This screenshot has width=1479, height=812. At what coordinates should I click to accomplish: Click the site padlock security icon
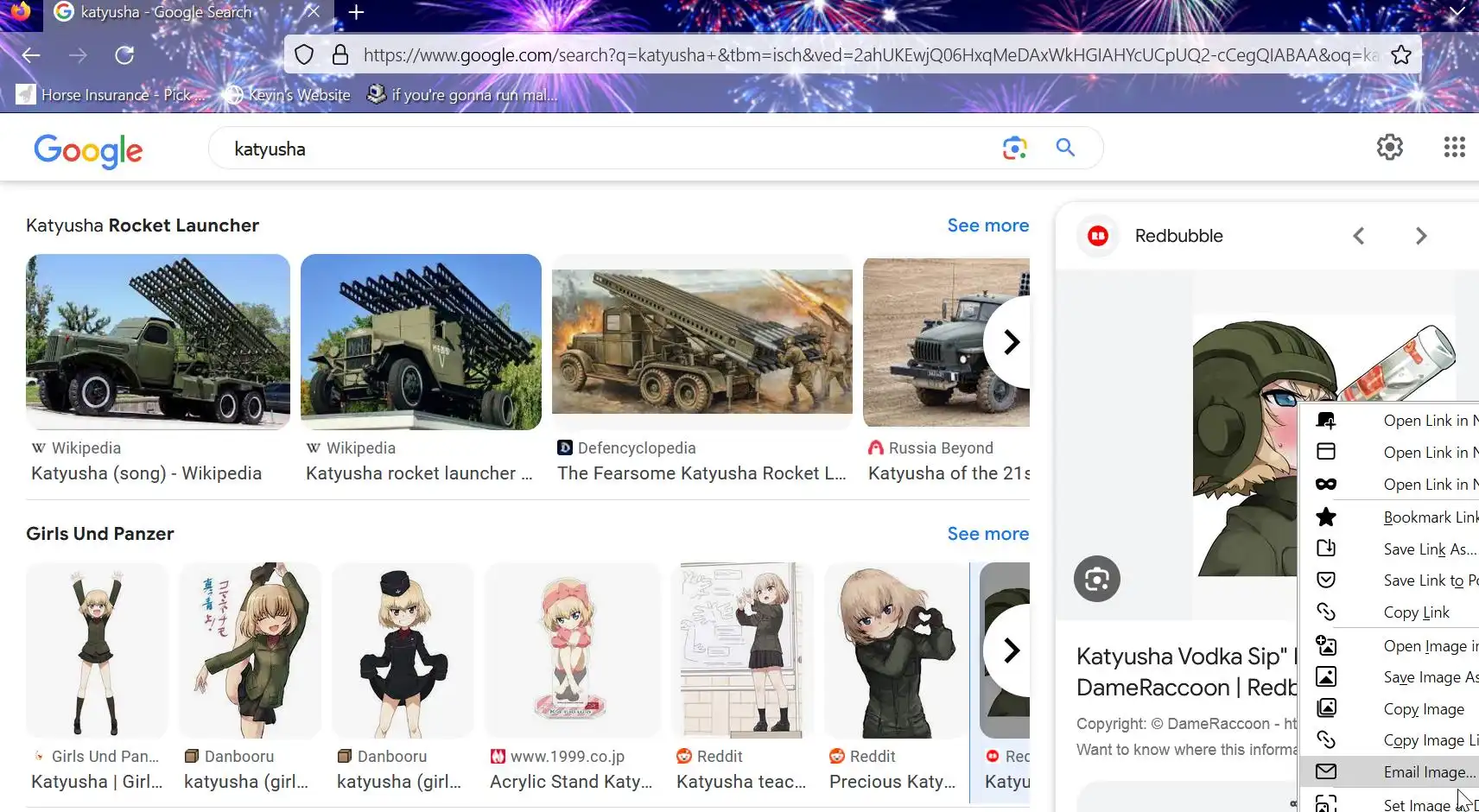(340, 55)
